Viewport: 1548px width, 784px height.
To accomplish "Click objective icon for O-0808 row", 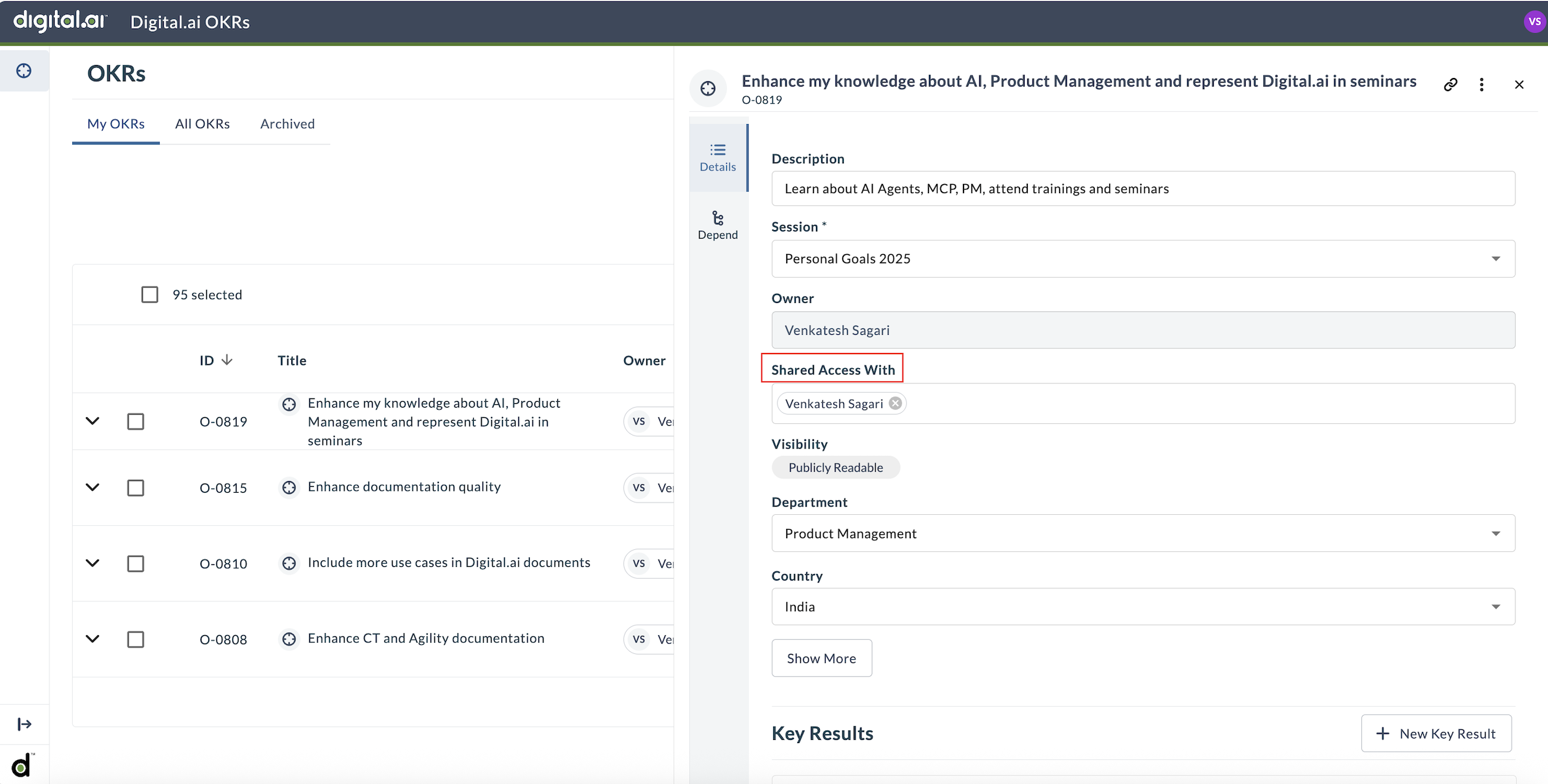I will point(289,639).
